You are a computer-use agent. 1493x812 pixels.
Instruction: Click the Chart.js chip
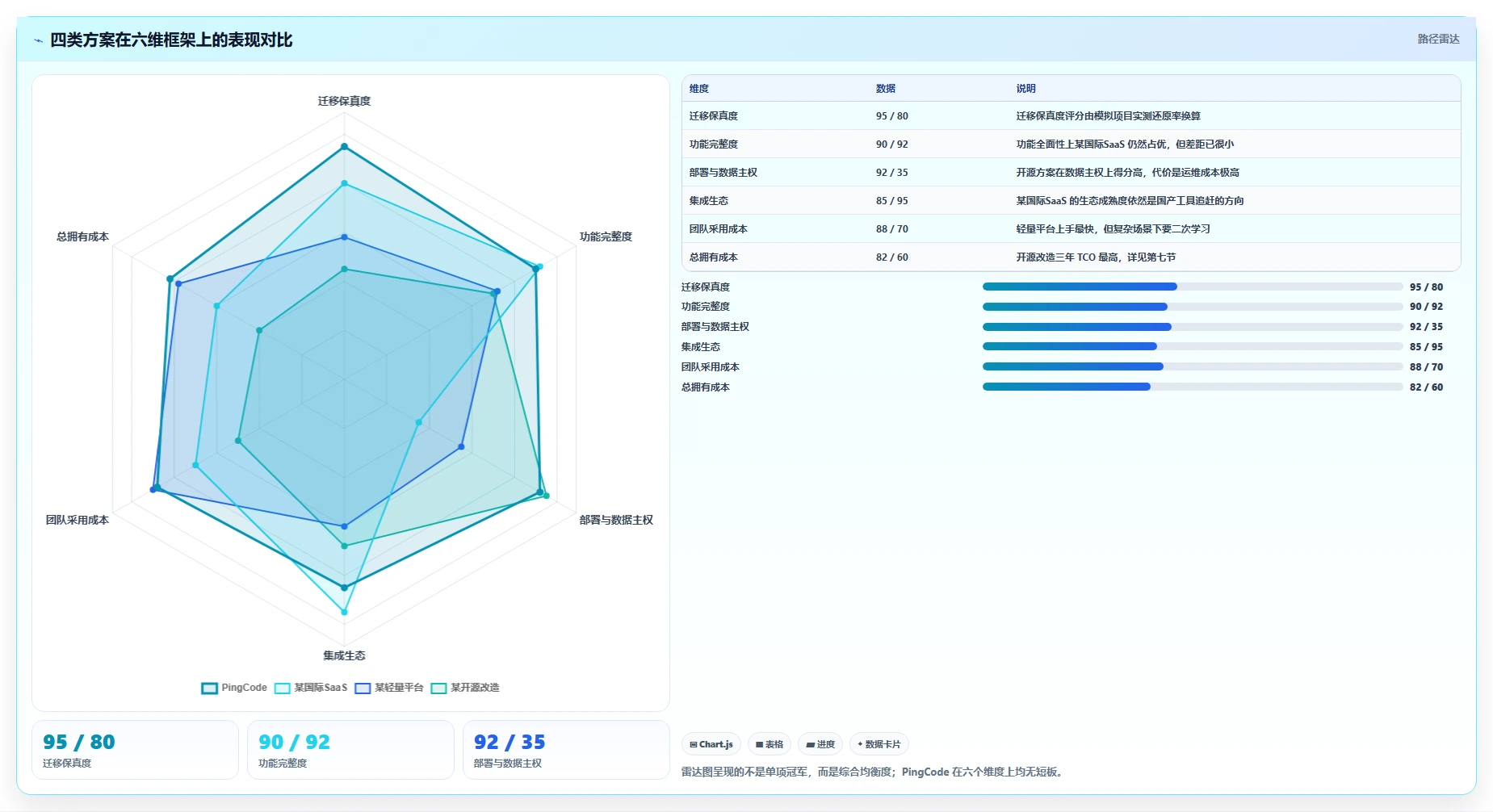coord(711,744)
